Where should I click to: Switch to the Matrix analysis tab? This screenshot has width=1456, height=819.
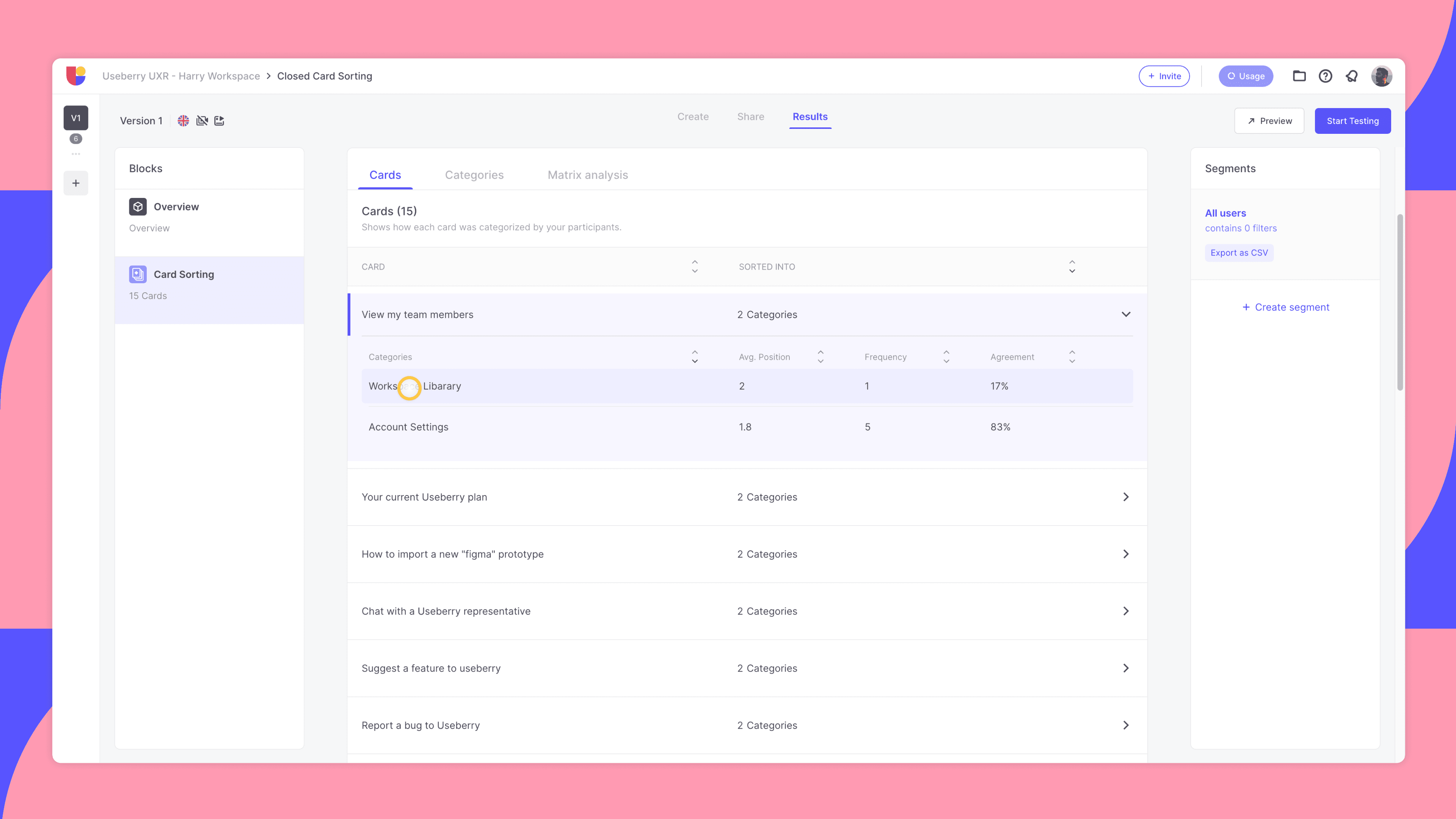click(587, 175)
